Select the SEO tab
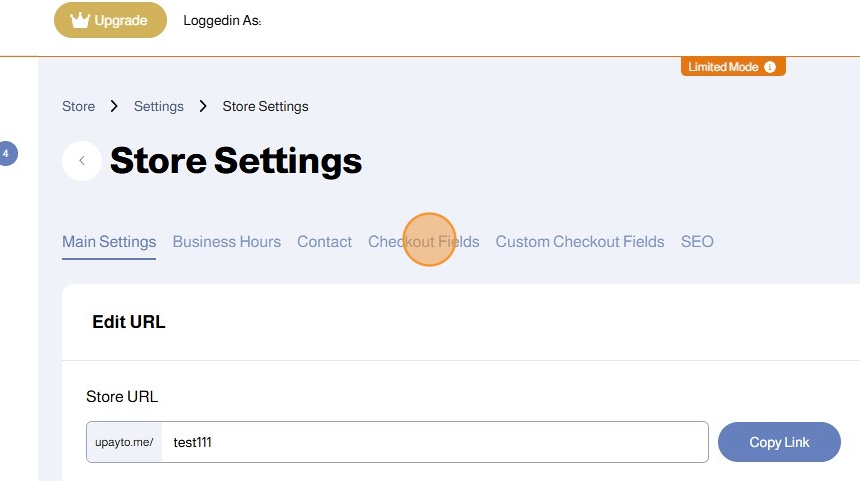 (x=697, y=242)
